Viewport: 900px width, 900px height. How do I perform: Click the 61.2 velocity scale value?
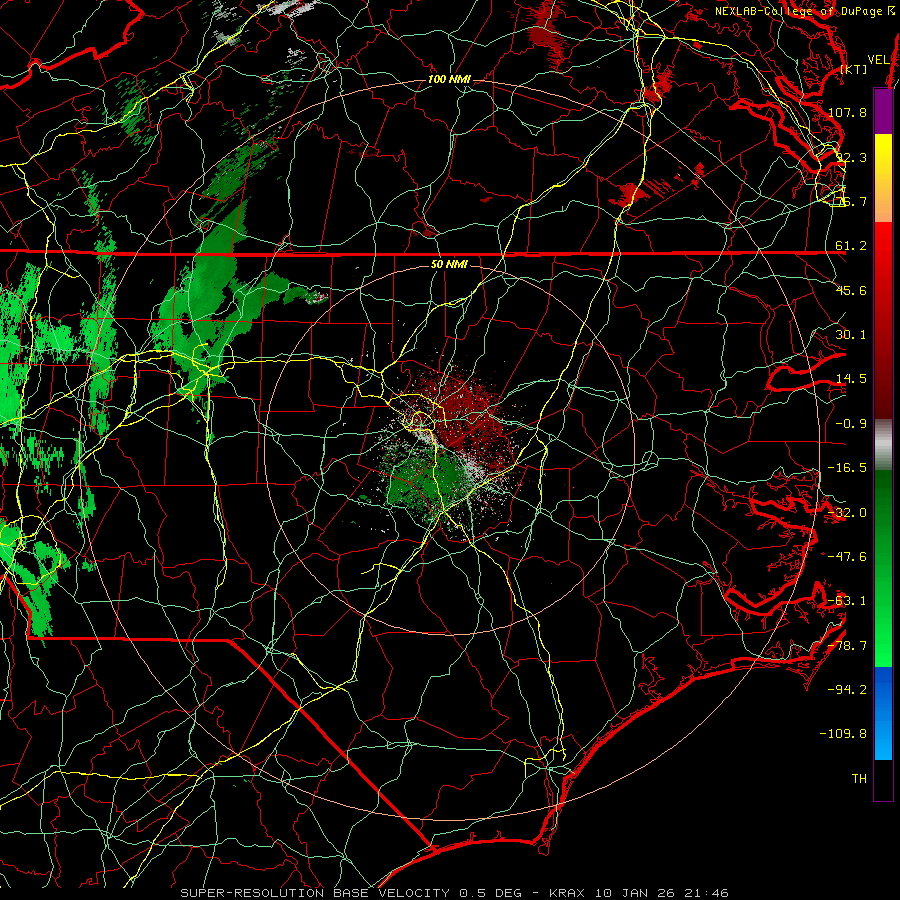[x=851, y=246]
